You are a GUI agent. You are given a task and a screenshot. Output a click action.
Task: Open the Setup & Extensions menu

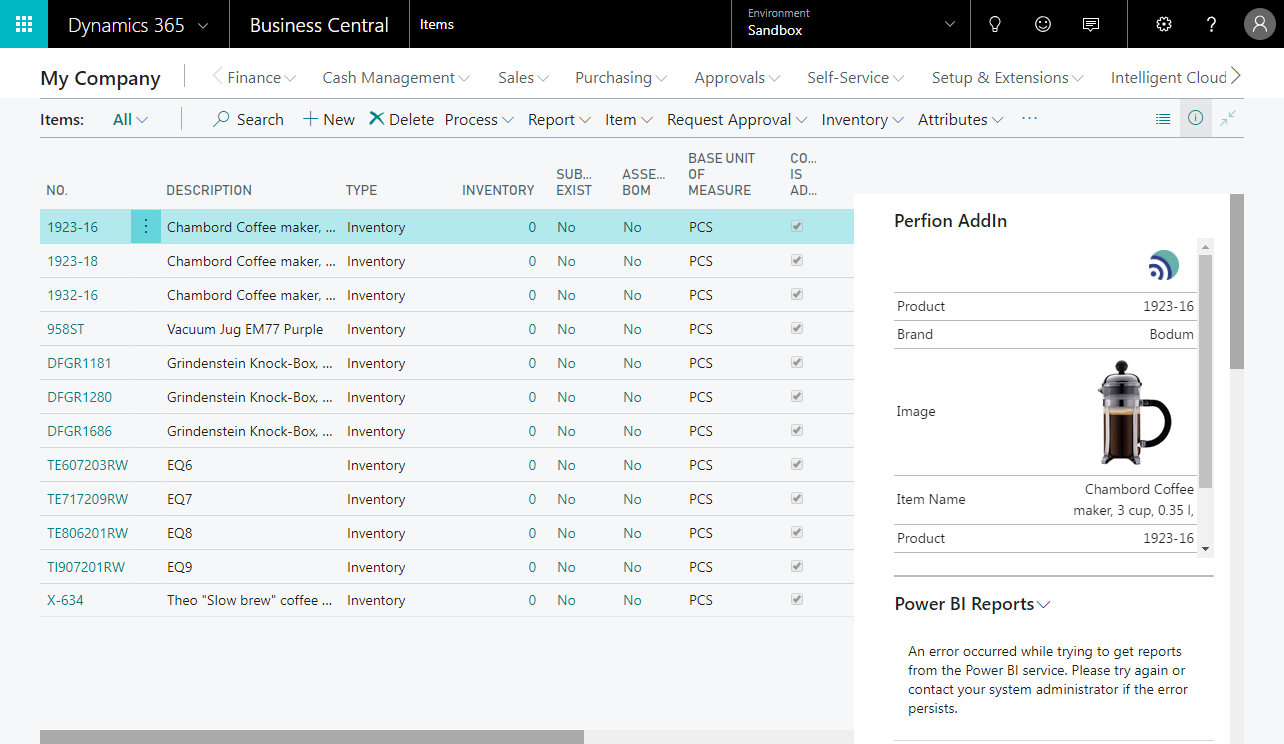(x=1007, y=77)
